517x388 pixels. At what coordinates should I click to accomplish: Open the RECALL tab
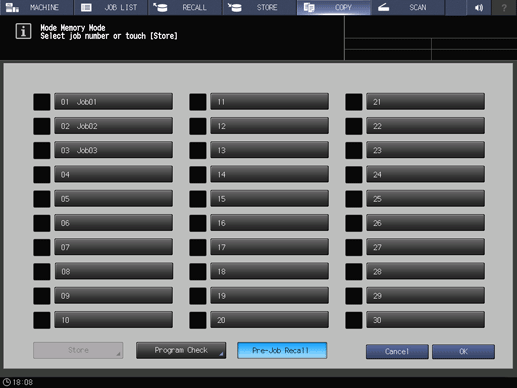click(x=185, y=7)
